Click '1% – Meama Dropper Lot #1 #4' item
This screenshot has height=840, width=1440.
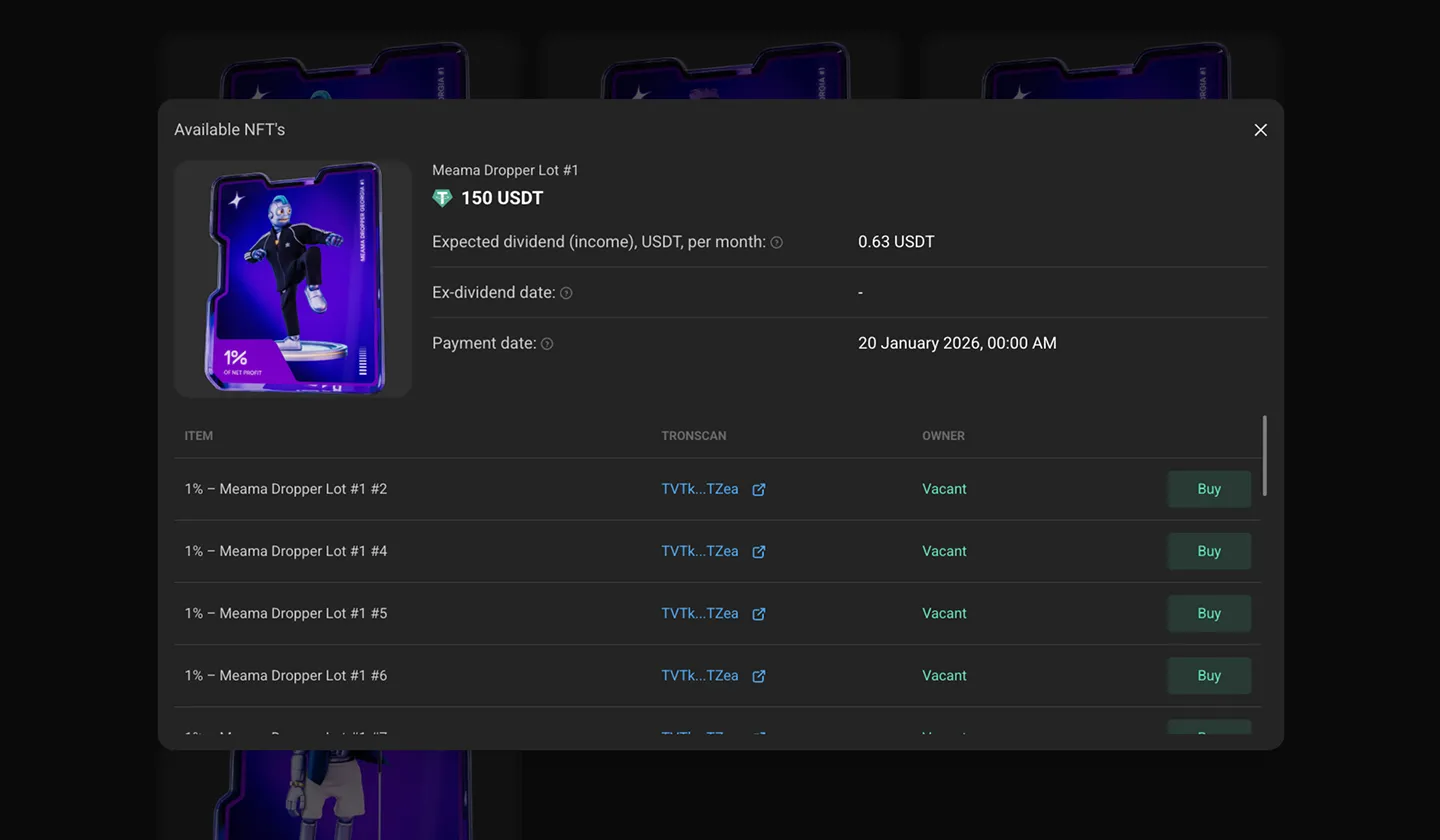pyautogui.click(x=286, y=551)
